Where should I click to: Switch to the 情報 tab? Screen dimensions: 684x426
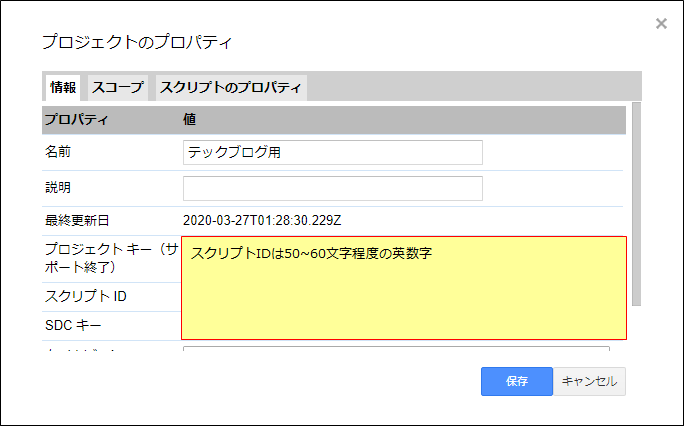click(63, 88)
